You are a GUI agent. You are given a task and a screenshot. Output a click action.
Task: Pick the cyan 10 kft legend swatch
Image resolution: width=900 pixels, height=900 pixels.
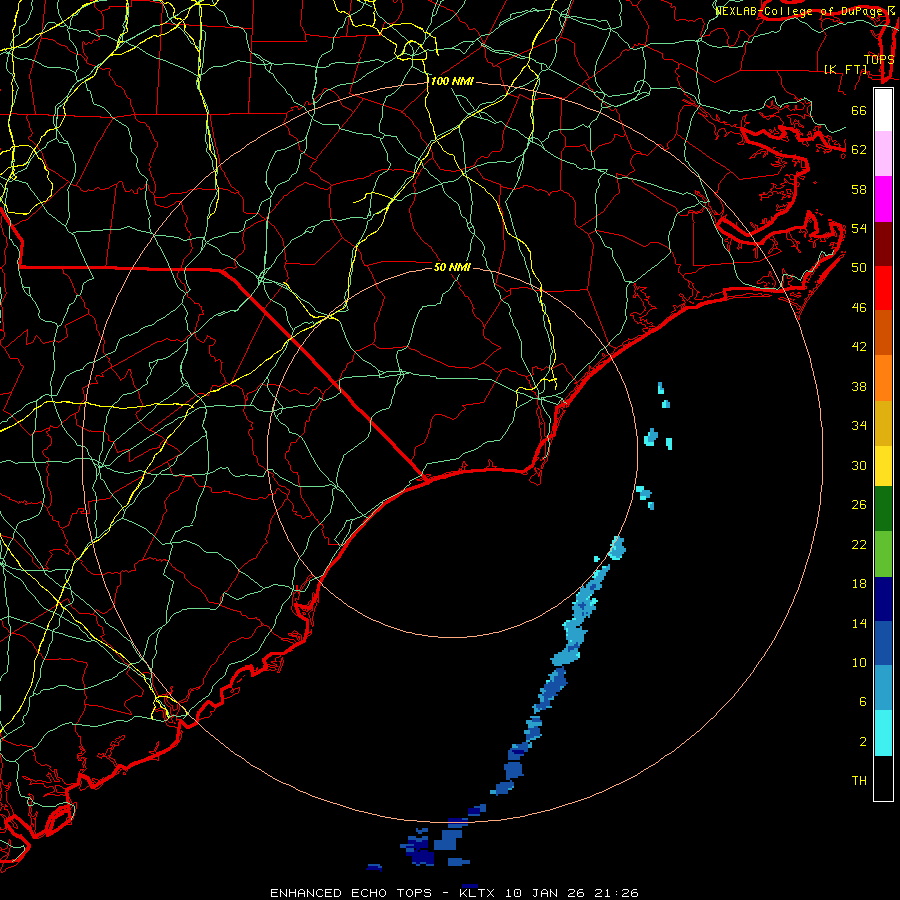point(883,733)
